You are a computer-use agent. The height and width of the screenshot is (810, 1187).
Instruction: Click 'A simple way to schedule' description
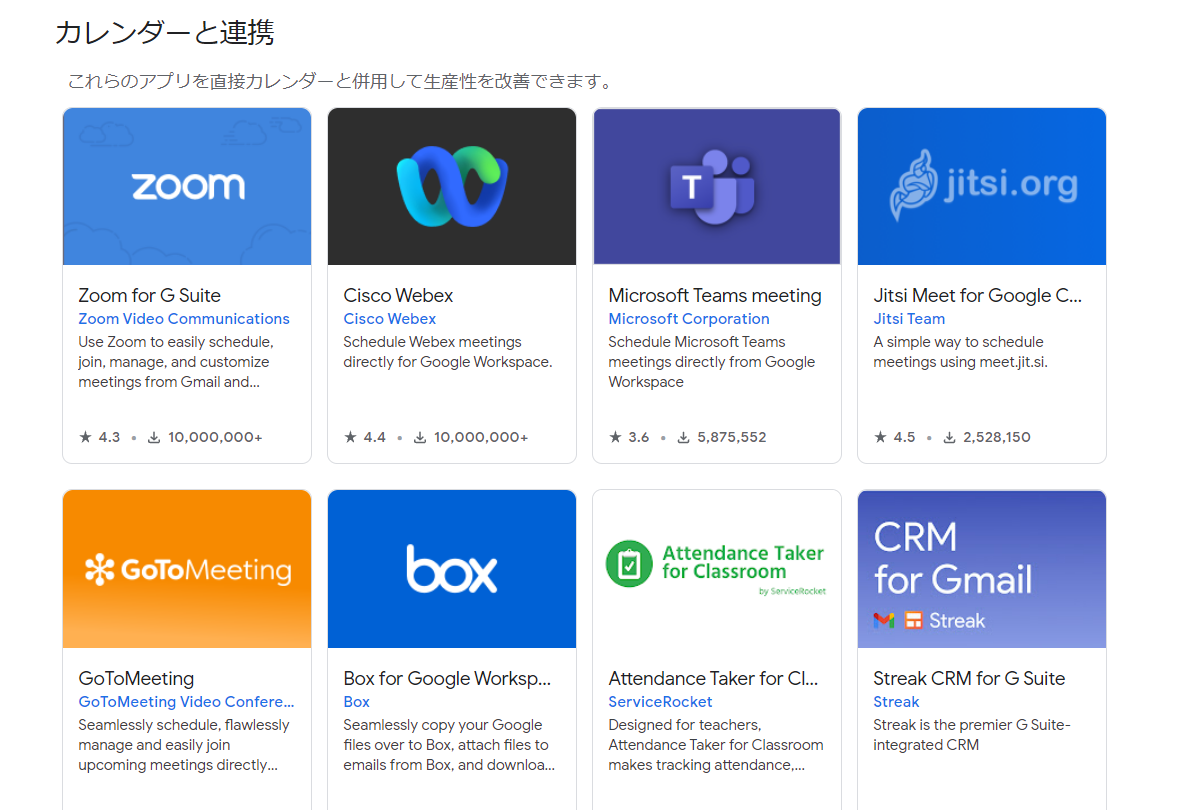click(961, 352)
